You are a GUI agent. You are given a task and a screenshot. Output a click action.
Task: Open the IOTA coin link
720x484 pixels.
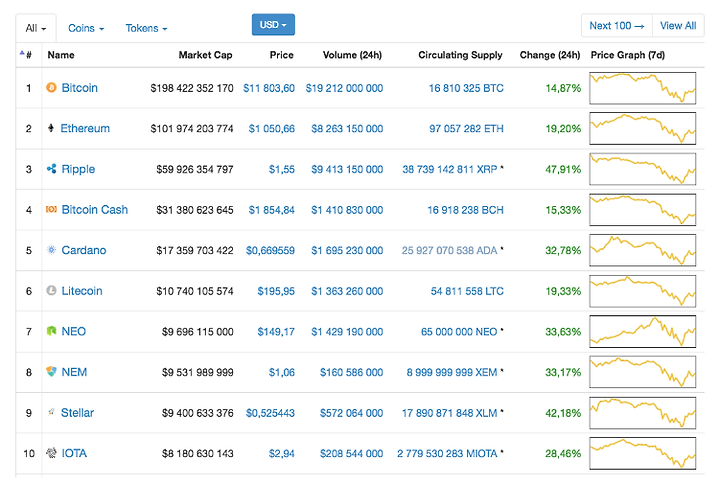pyautogui.click(x=74, y=453)
